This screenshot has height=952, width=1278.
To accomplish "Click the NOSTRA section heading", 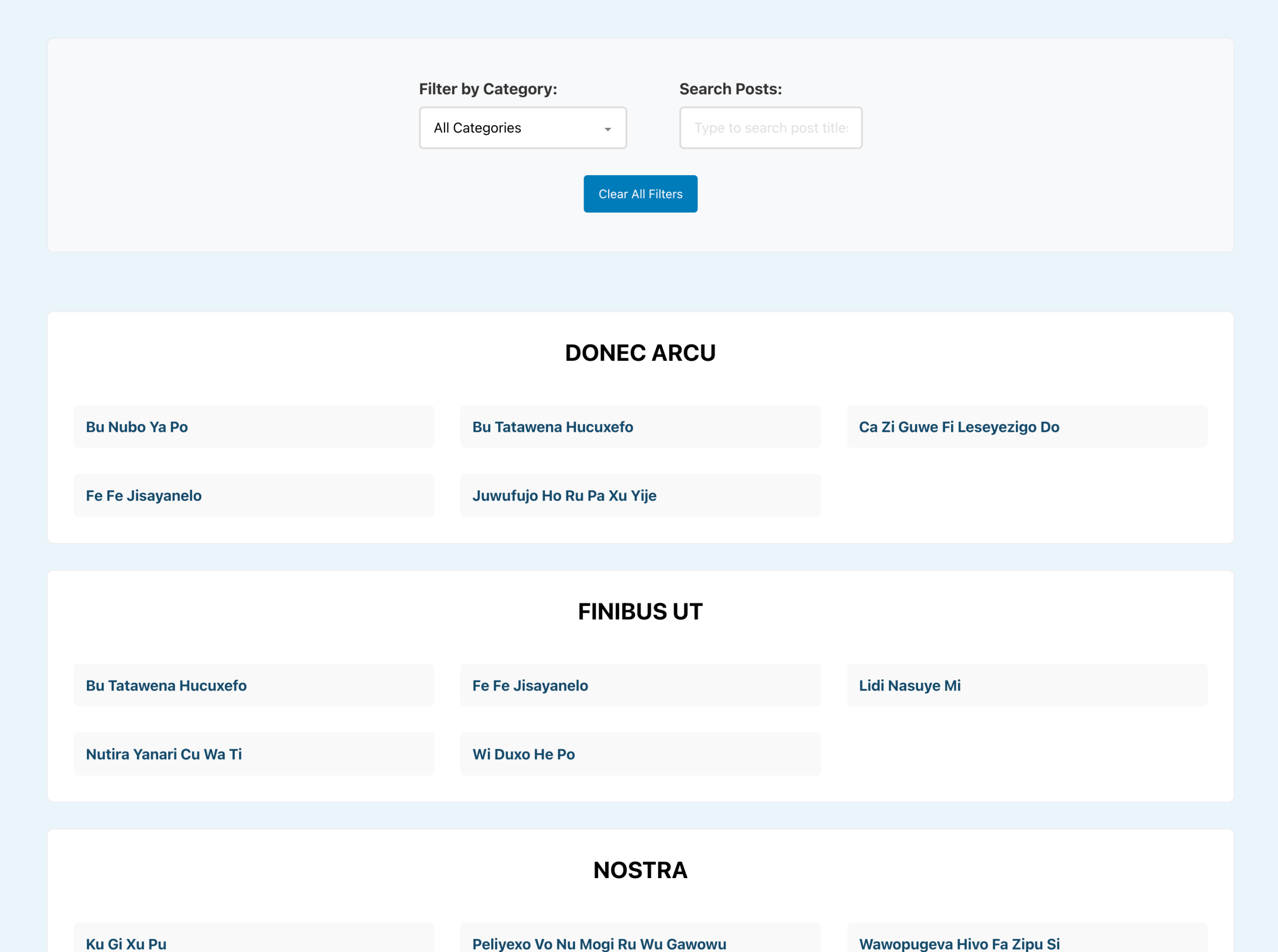I will [639, 870].
